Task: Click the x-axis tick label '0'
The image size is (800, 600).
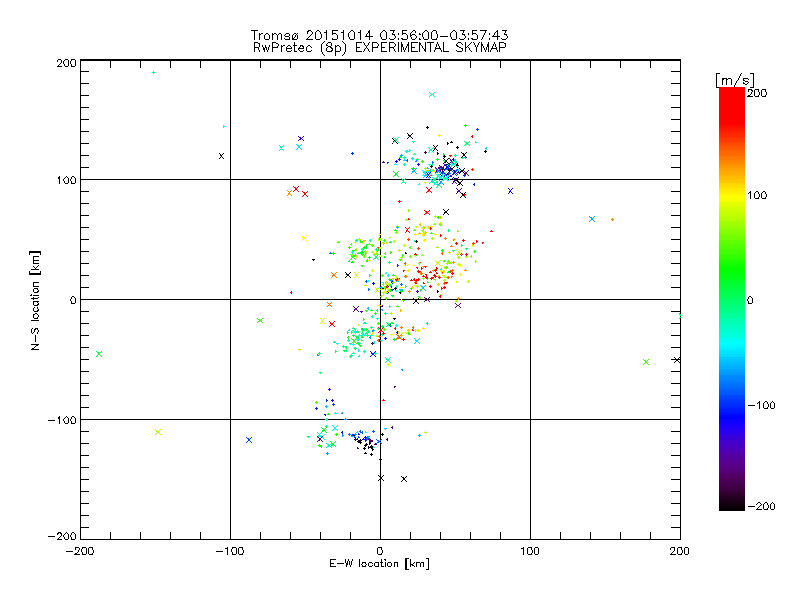Action: pyautogui.click(x=380, y=551)
